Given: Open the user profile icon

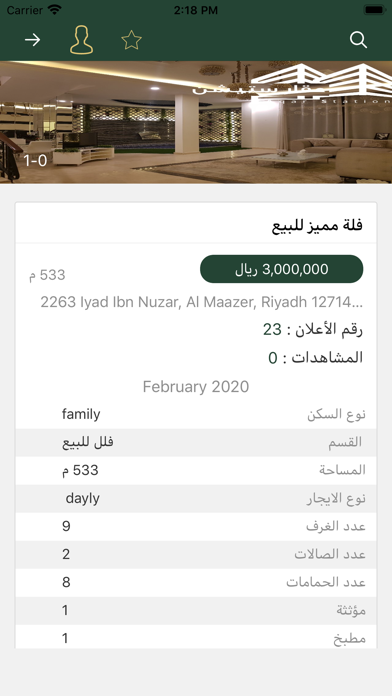Looking at the screenshot, I should pos(82,40).
